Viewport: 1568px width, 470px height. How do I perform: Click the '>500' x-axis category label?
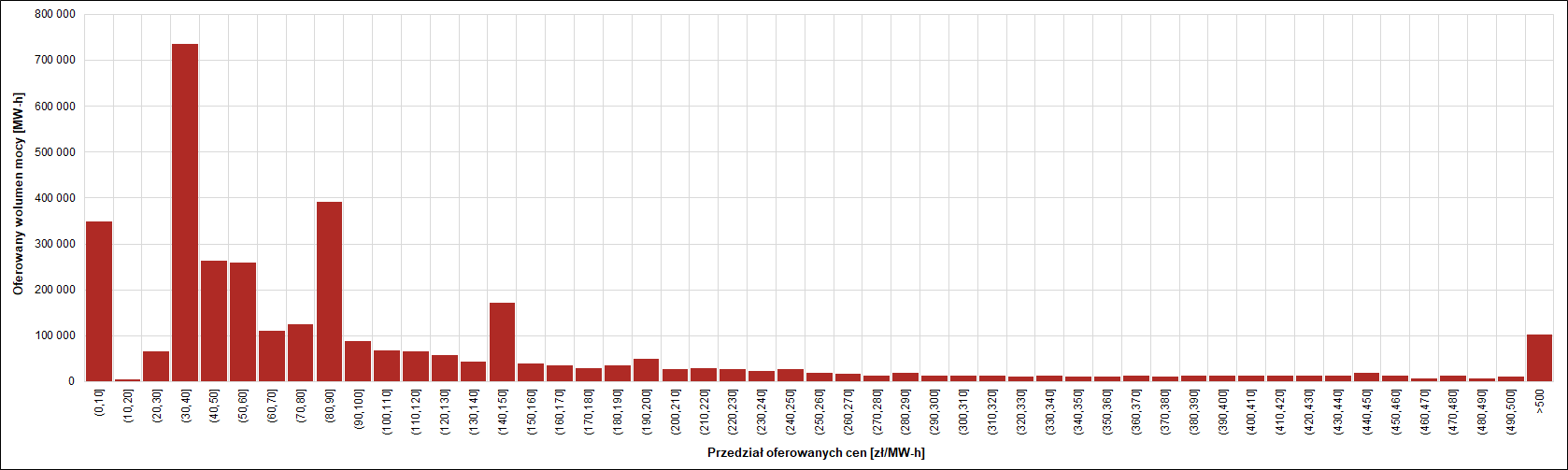(x=1540, y=402)
